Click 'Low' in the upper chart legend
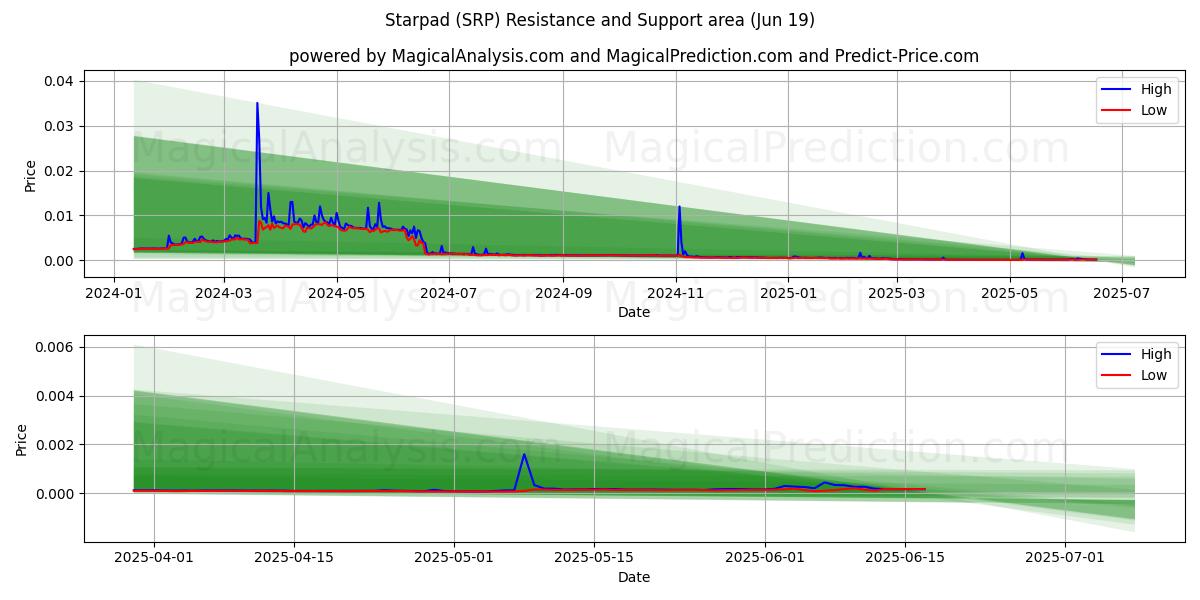The width and height of the screenshot is (1200, 600). [1154, 110]
